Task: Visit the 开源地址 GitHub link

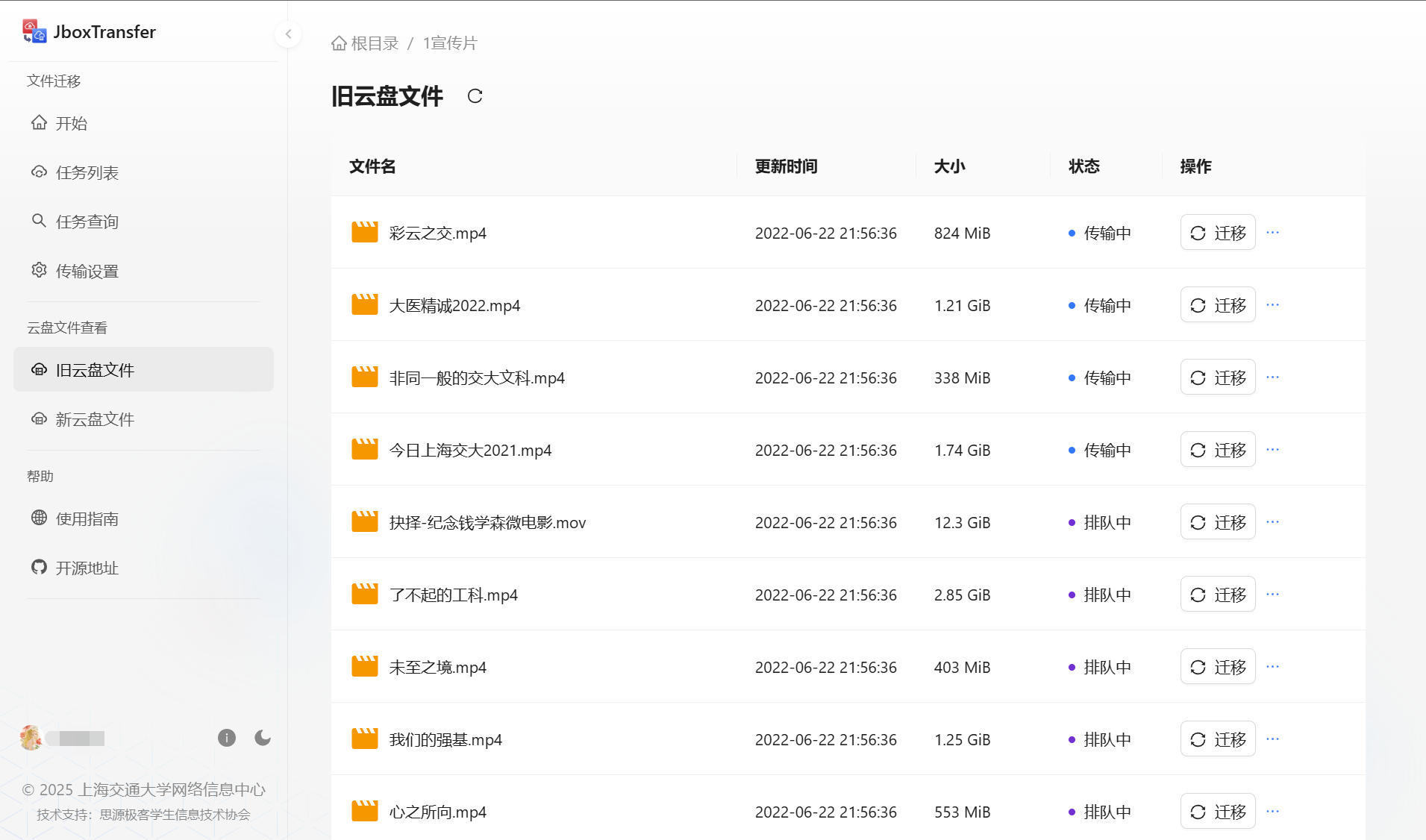Action: pyautogui.click(x=143, y=568)
